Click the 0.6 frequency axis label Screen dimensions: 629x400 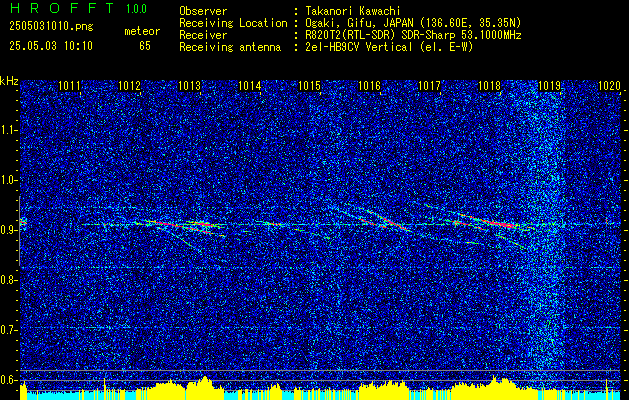pyautogui.click(x=9, y=380)
